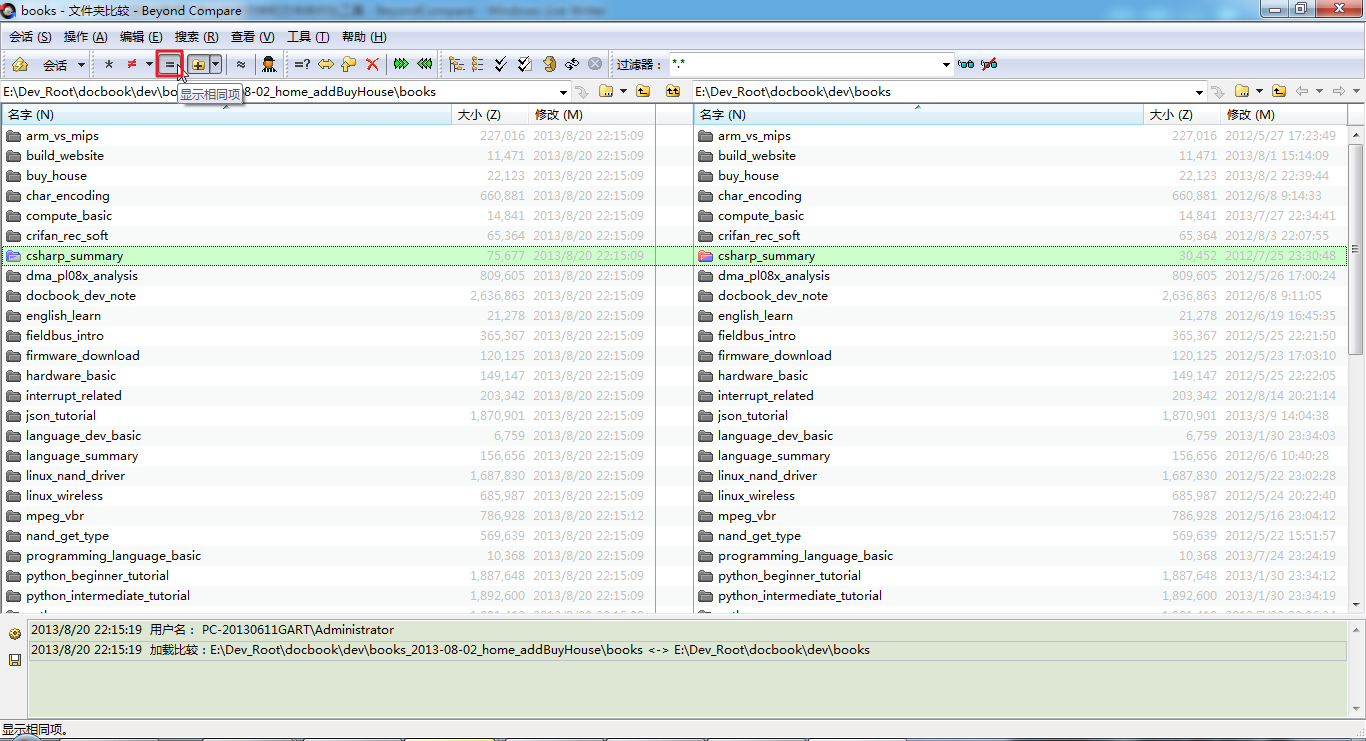Toggle the show same items (=) button

tap(170, 65)
